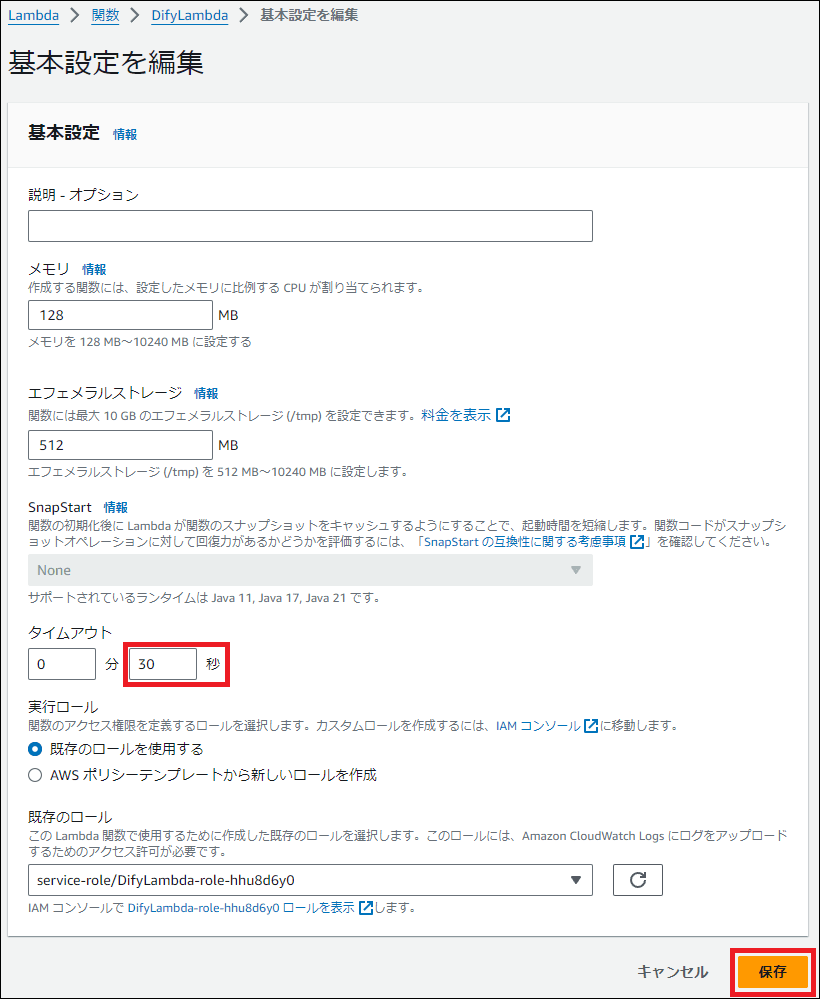The height and width of the screenshot is (999, 820).
Task: Focus the timeout seconds field showing 30
Action: (163, 664)
